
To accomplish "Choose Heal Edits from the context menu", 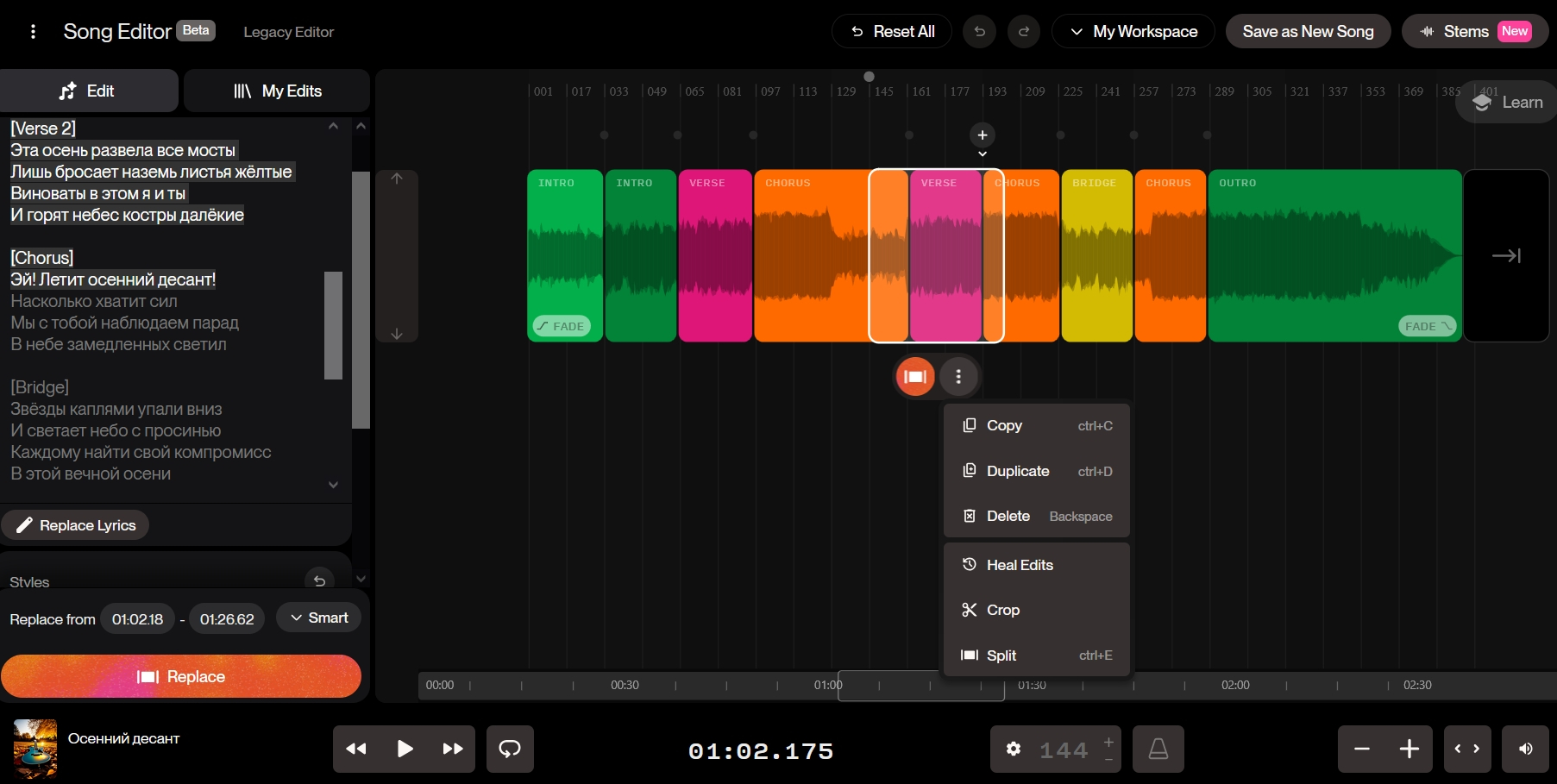I will (1037, 565).
